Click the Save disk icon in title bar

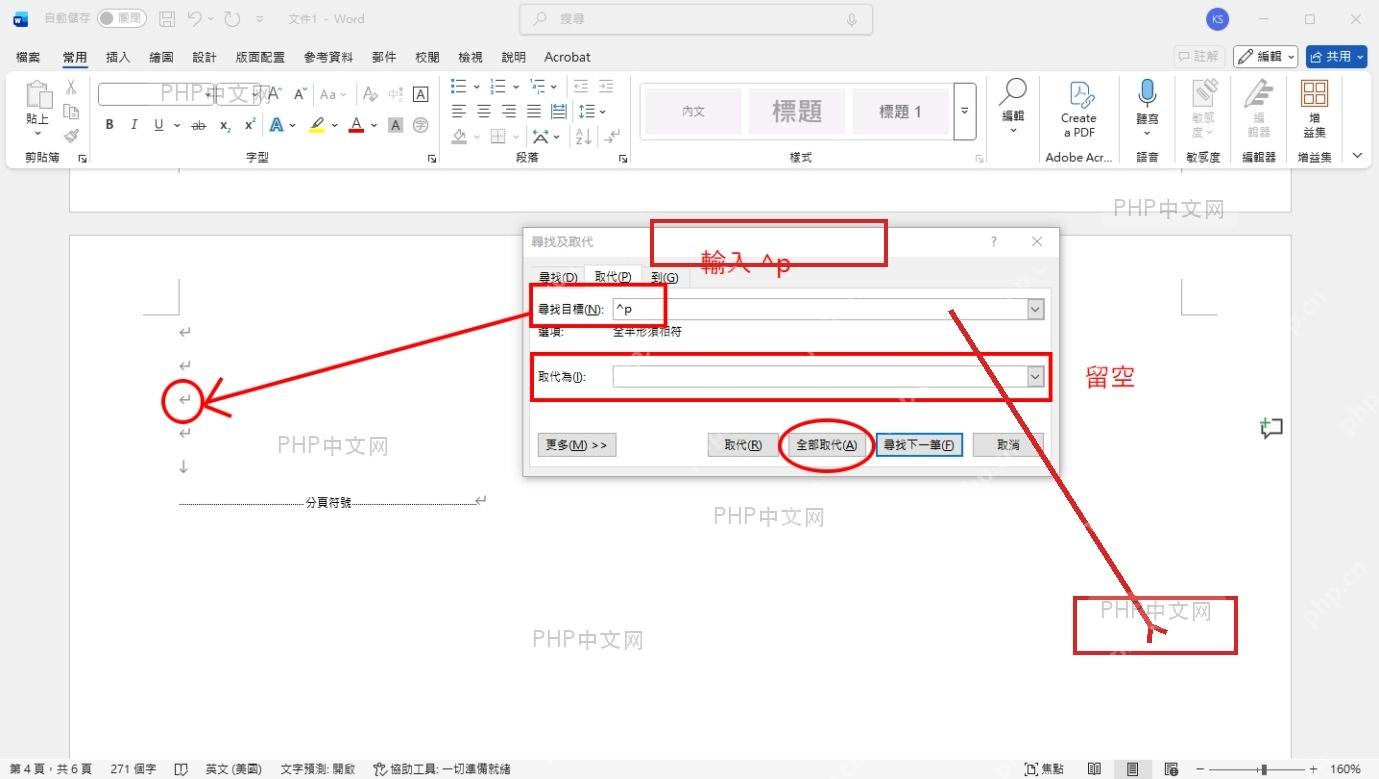[167, 18]
